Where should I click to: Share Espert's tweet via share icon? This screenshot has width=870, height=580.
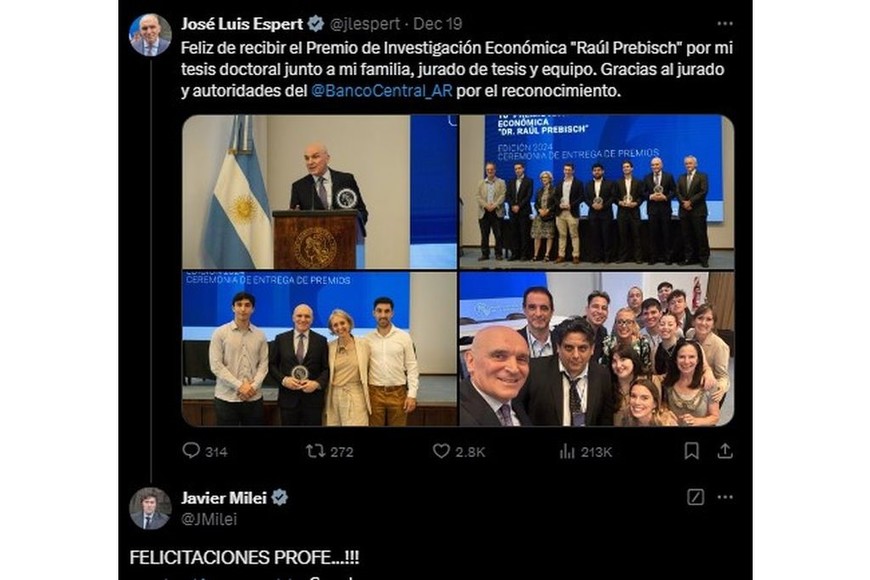[725, 451]
